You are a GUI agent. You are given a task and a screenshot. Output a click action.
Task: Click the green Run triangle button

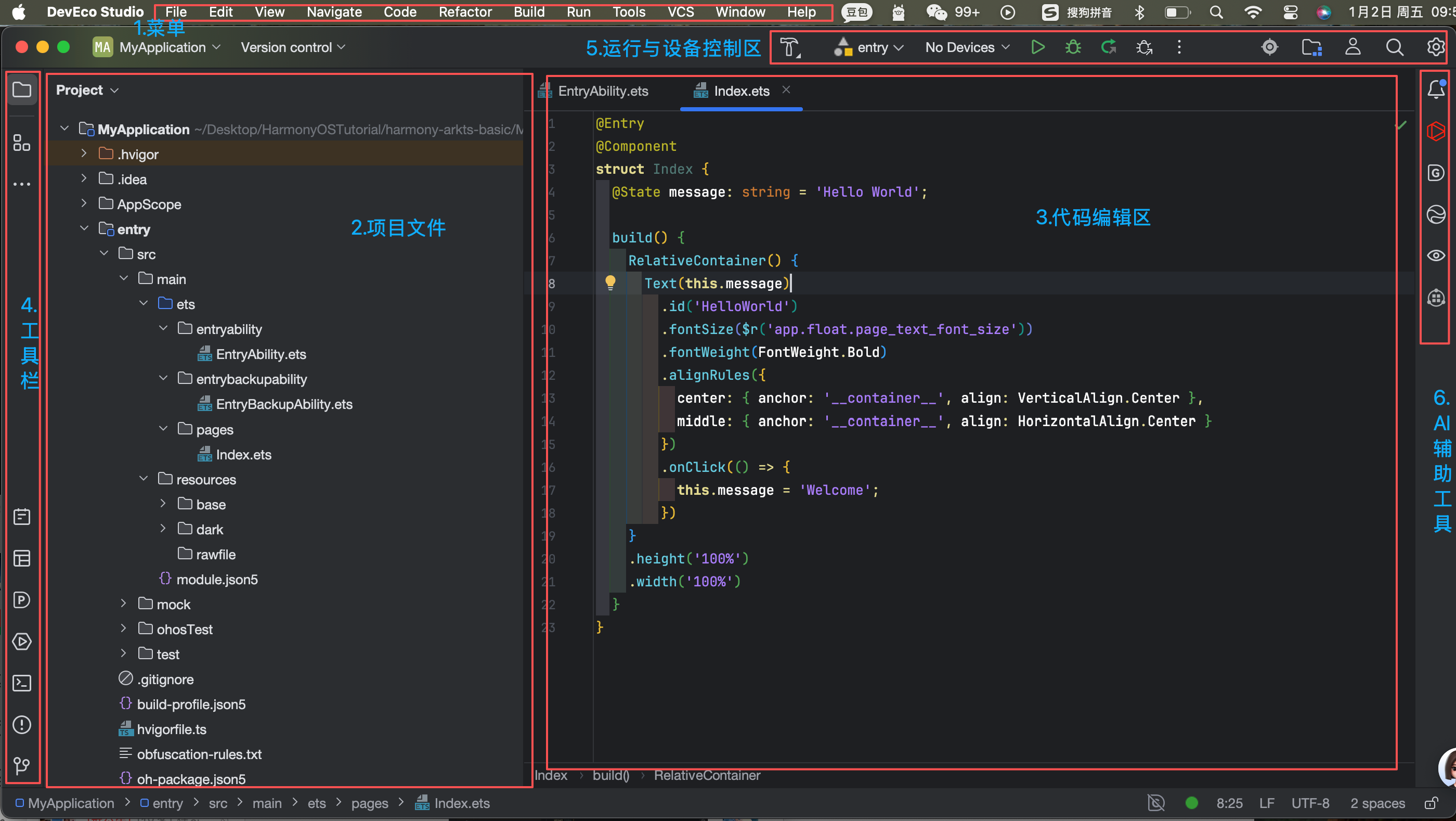pyautogui.click(x=1037, y=47)
